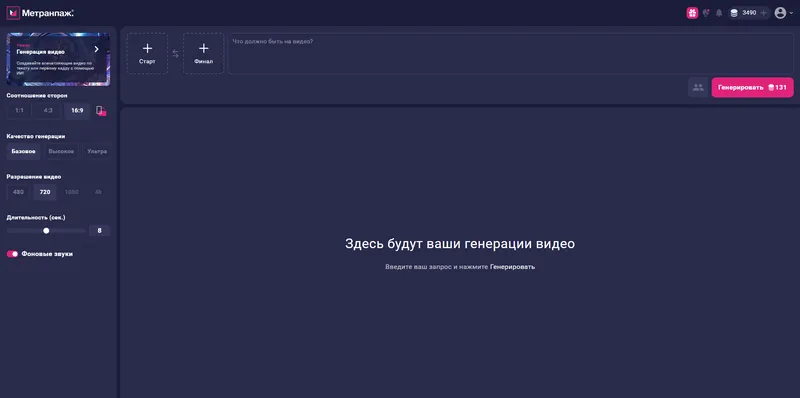Open the notifications bell

coord(719,13)
